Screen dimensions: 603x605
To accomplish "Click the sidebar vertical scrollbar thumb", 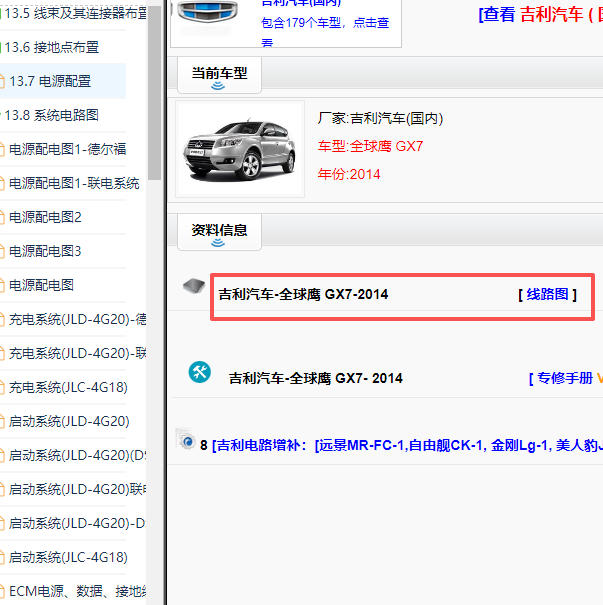I will 154,93.
